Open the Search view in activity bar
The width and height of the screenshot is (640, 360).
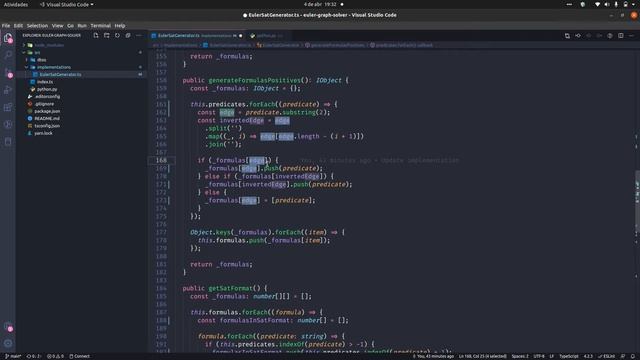(x=8, y=55)
